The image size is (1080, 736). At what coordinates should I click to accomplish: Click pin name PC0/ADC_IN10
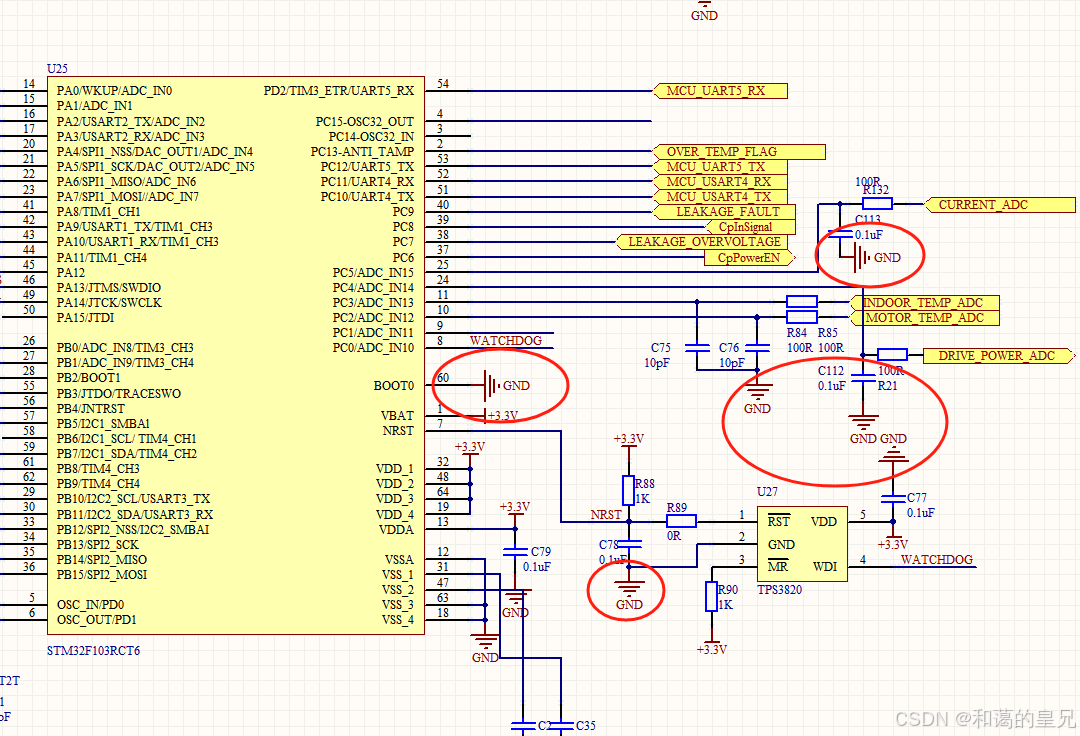click(x=373, y=348)
